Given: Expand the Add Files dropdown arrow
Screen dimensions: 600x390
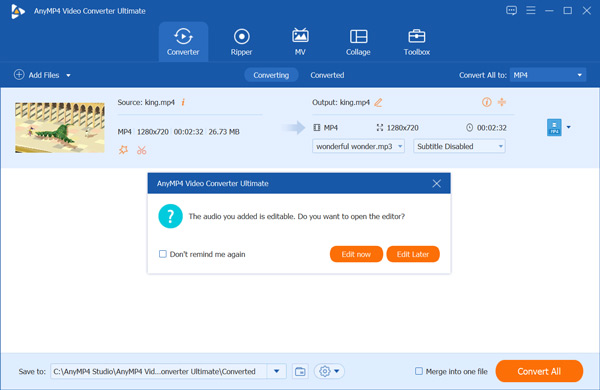Looking at the screenshot, I should pyautogui.click(x=68, y=75).
